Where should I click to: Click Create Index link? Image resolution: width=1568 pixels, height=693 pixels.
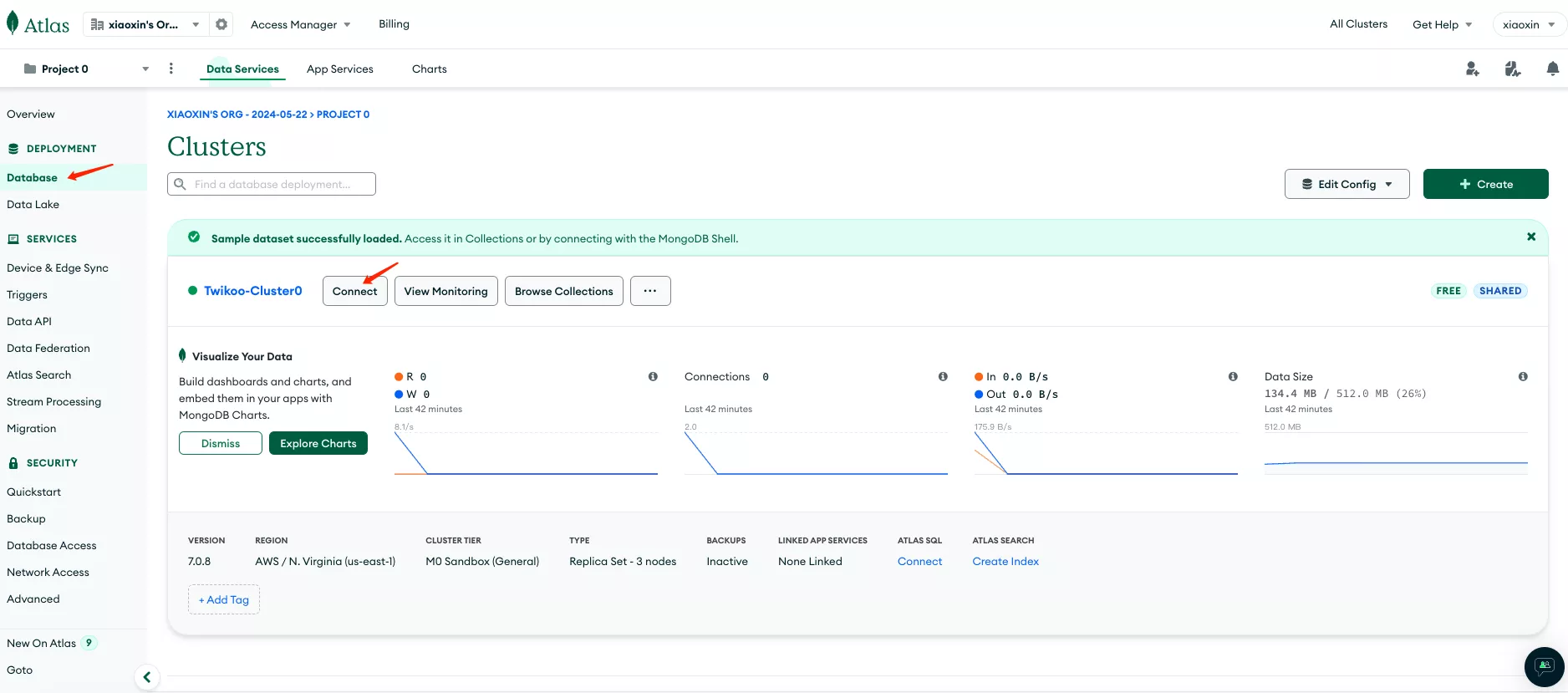[x=1005, y=561]
